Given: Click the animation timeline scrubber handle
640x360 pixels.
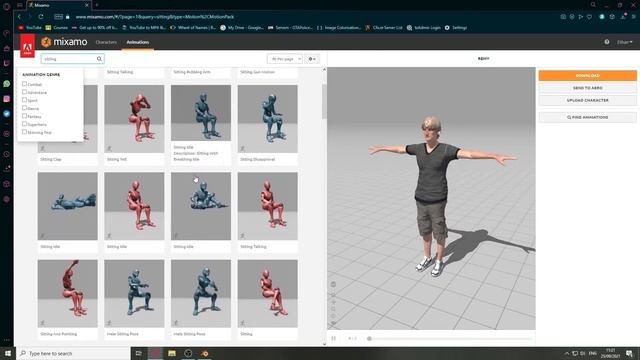Looking at the screenshot, I should click(x=369, y=338).
